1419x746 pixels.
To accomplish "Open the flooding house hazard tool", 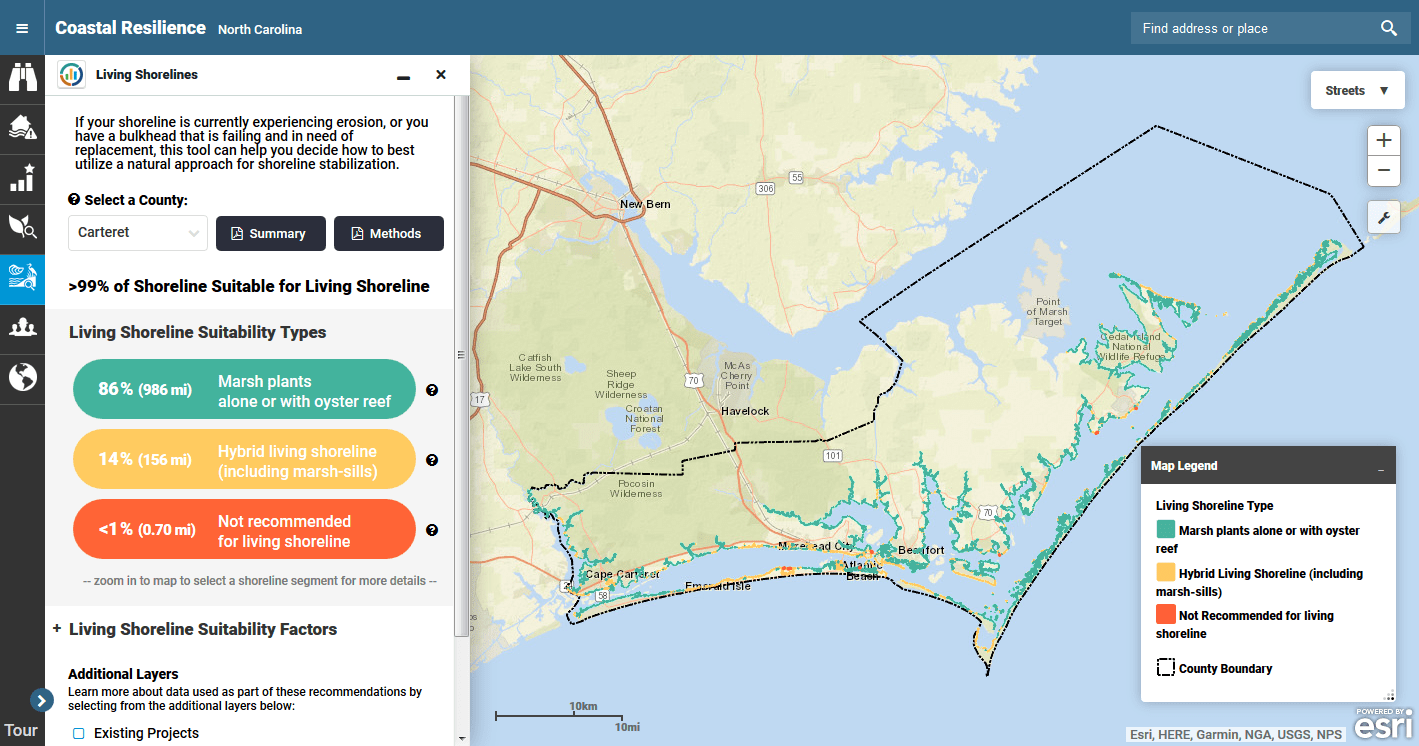I will (22, 128).
